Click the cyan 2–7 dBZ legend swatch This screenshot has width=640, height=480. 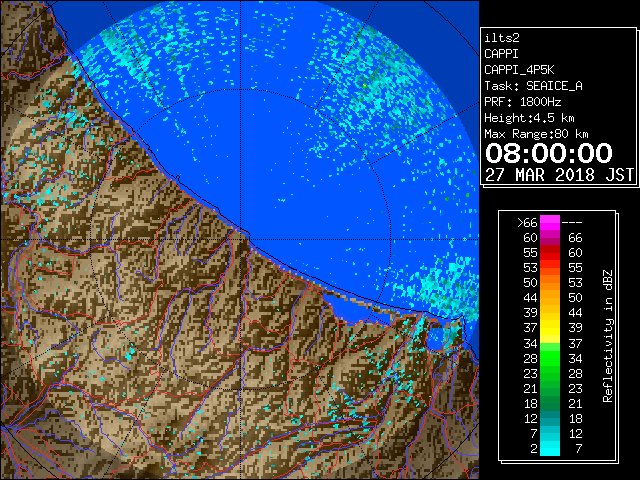pos(550,448)
